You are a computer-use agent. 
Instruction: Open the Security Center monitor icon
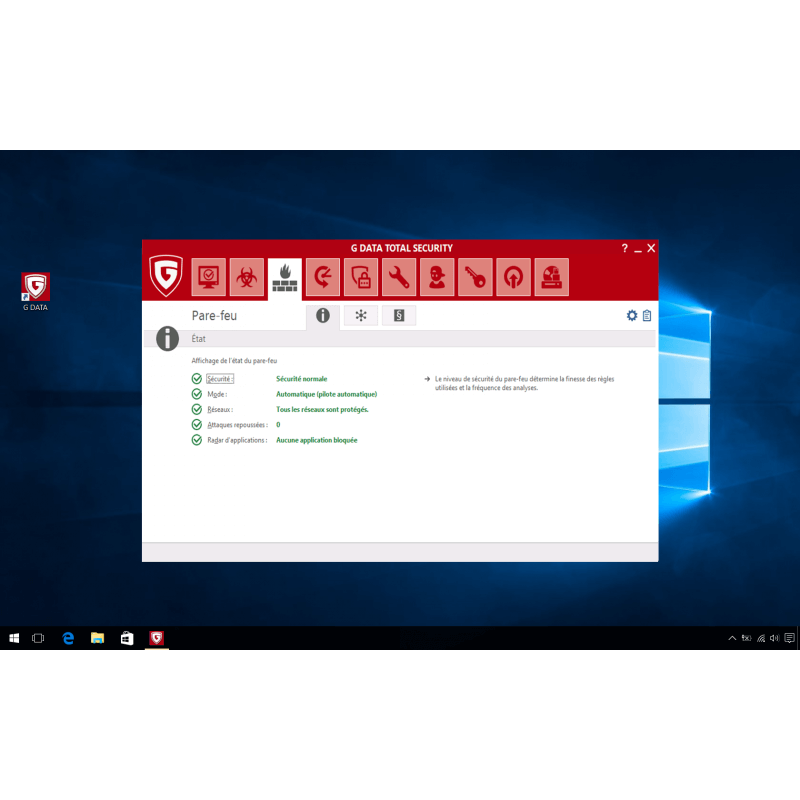tap(208, 277)
